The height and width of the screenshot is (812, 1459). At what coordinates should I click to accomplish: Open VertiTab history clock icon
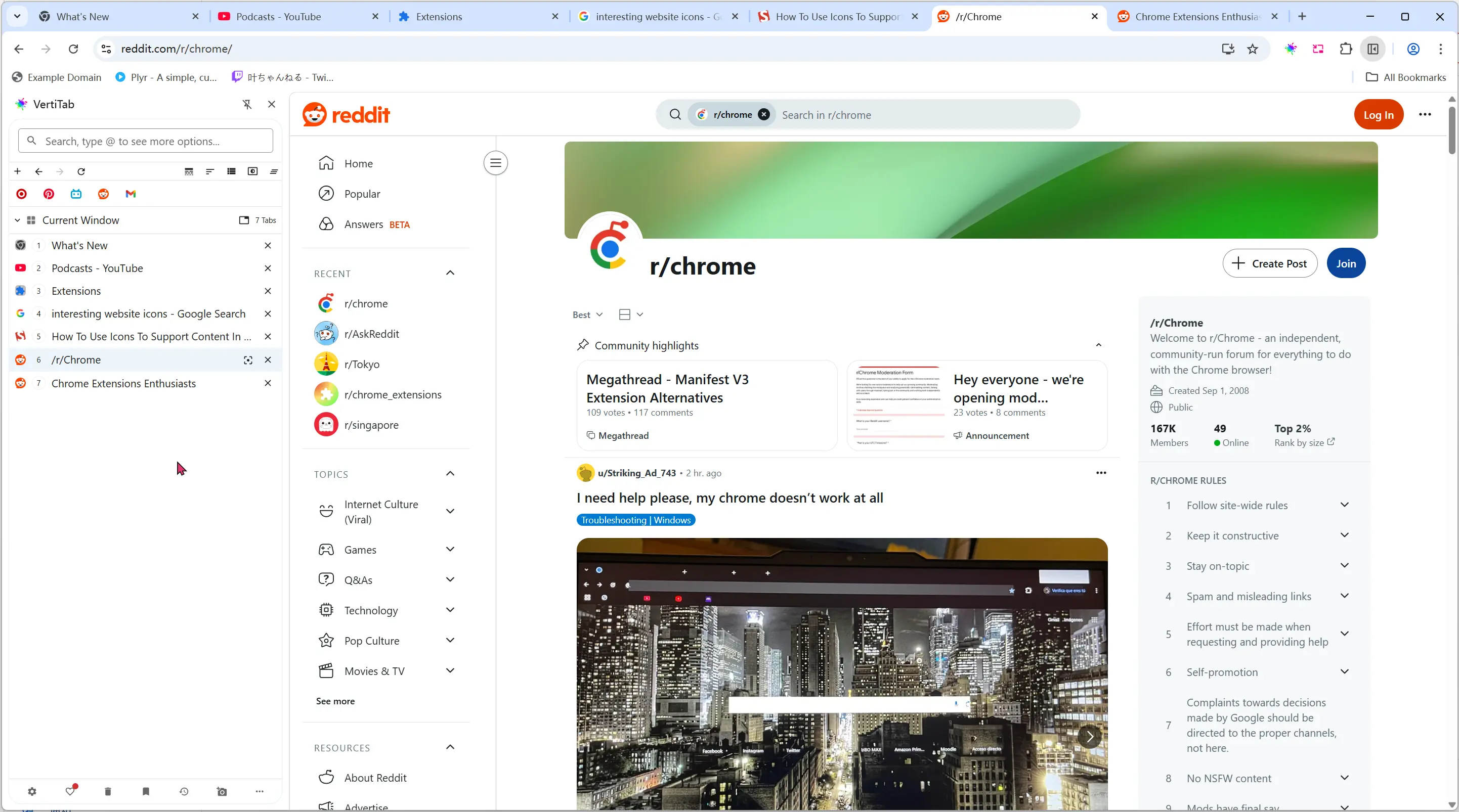click(x=184, y=791)
